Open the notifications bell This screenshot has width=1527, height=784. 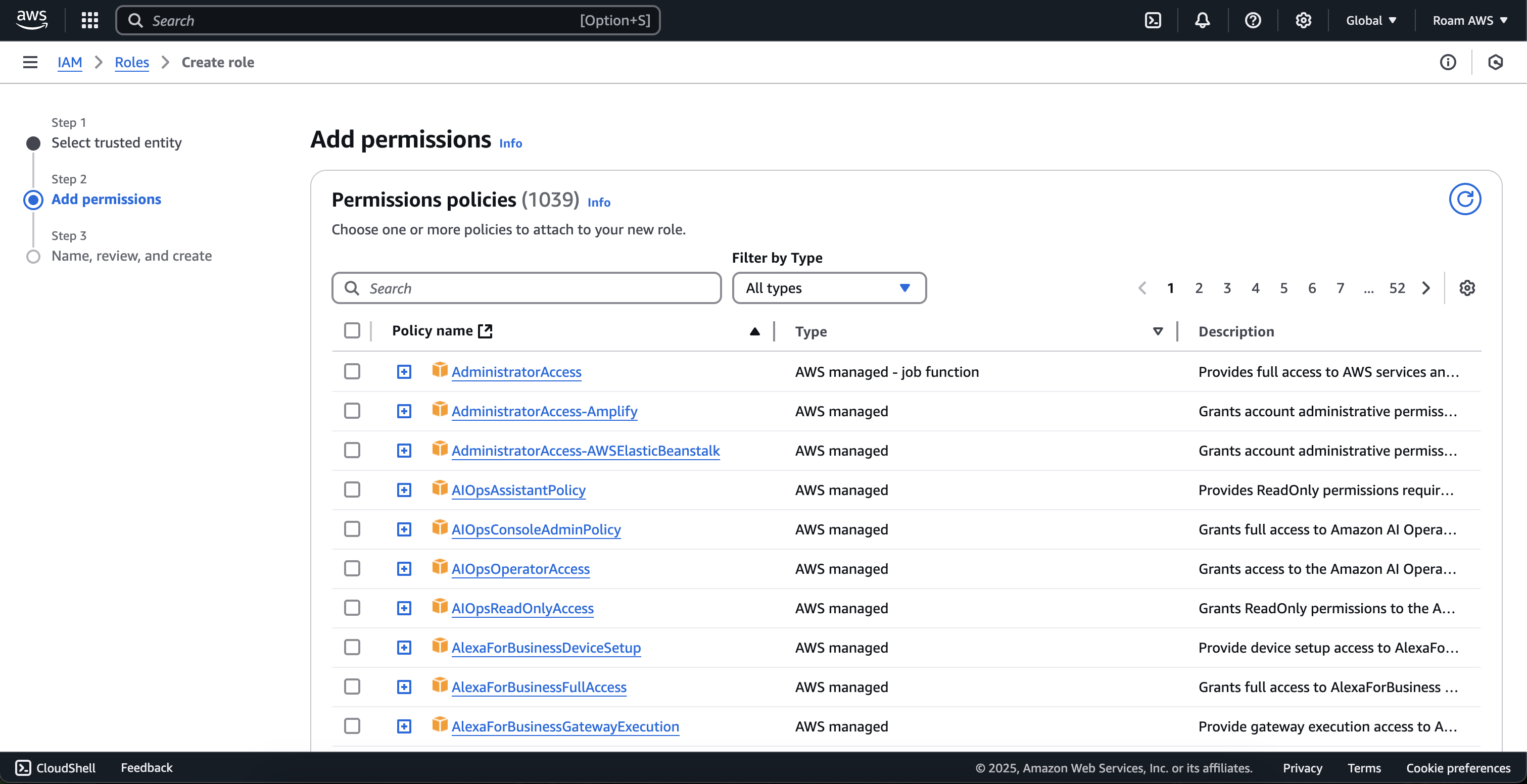(1202, 20)
